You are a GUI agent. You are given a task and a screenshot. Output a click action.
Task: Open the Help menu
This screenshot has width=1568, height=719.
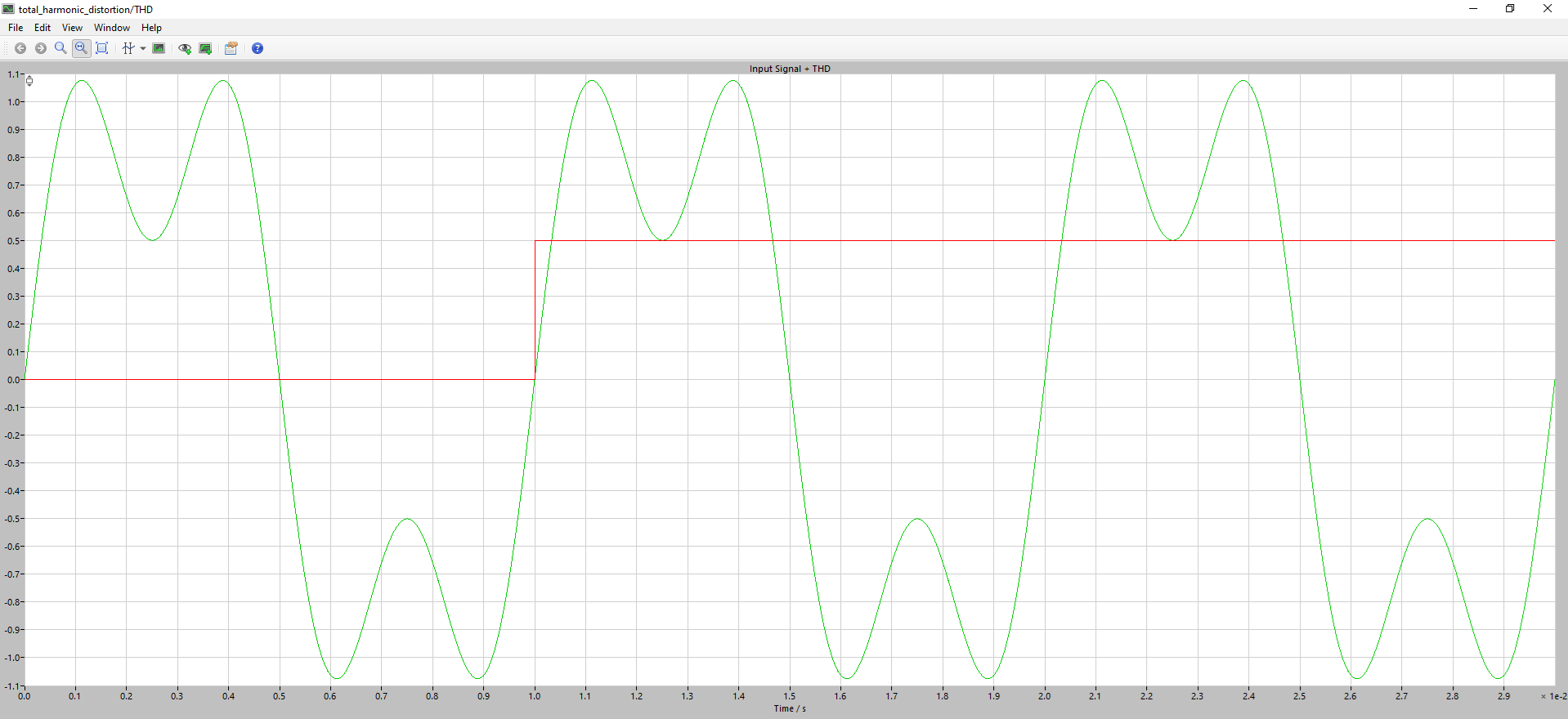point(151,28)
